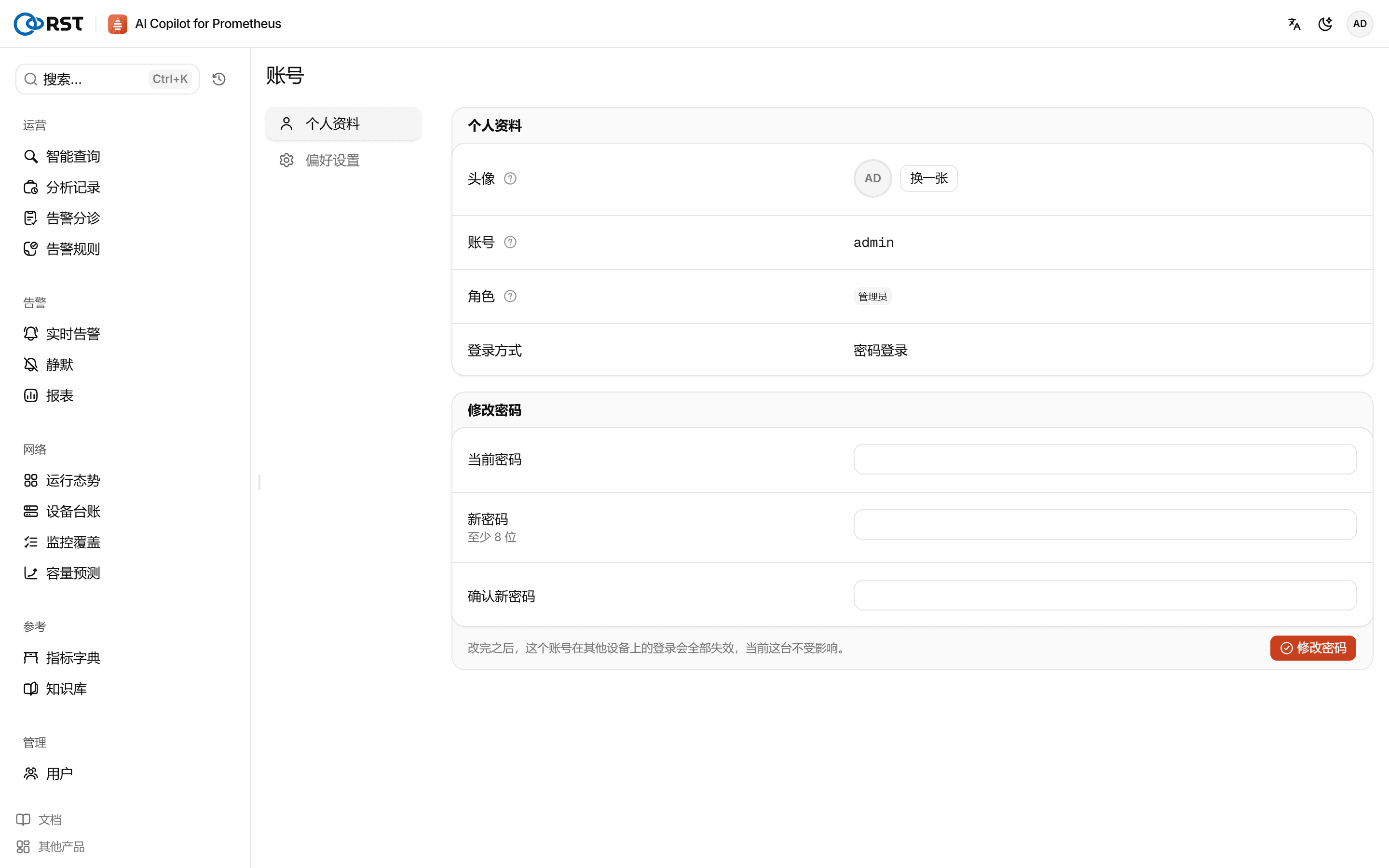1389x868 pixels.
Task: Click the Ctrl+K shortcut badge
Action: pos(170,79)
